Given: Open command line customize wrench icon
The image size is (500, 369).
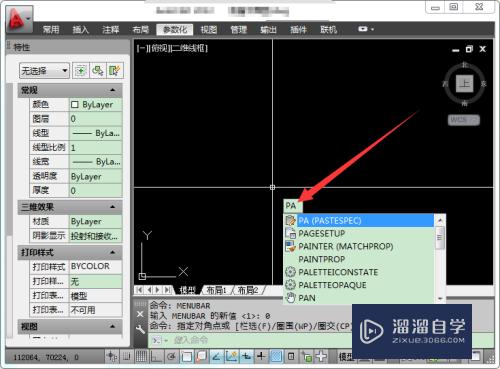Looking at the screenshot, I should [140, 329].
